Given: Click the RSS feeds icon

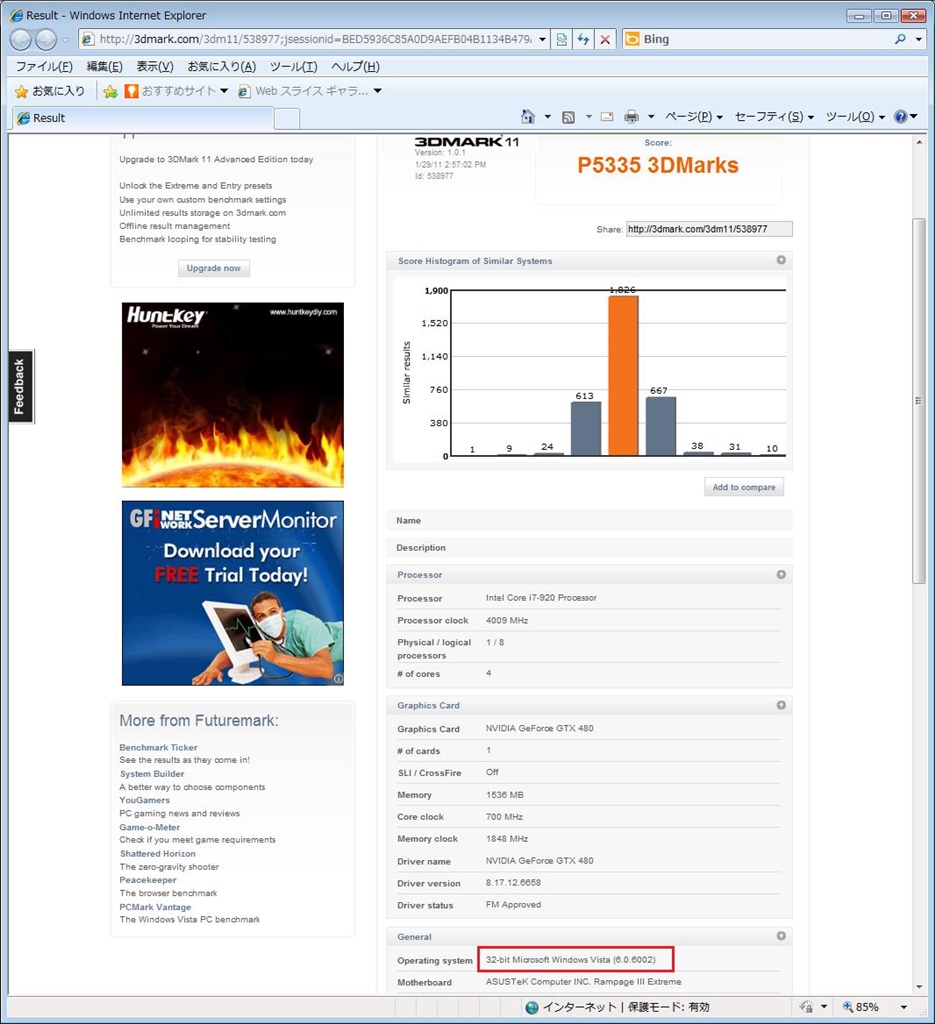Looking at the screenshot, I should pos(568,117).
